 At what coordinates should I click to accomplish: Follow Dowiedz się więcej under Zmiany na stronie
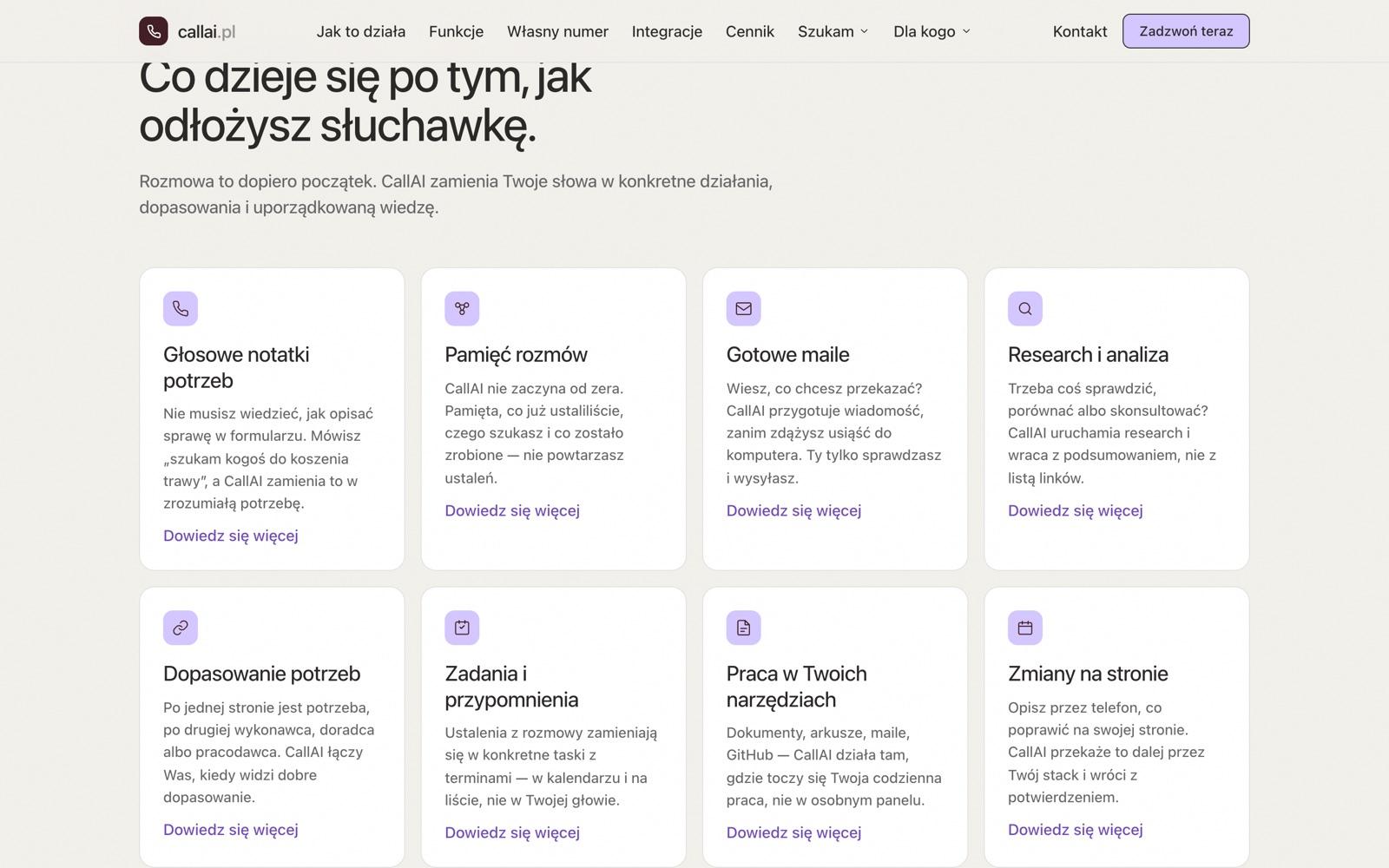[1076, 830]
